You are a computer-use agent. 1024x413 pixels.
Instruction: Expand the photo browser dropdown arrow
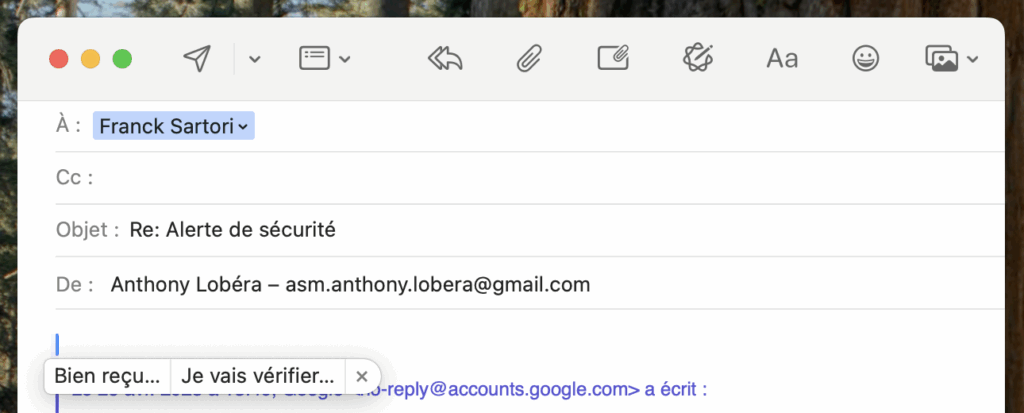click(972, 59)
